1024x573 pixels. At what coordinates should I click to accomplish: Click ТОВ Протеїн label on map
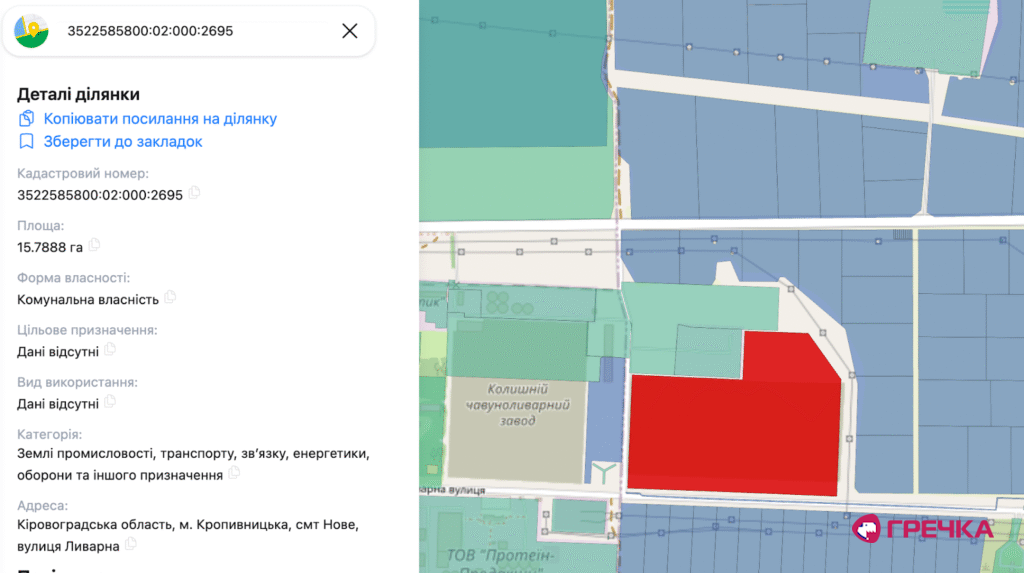[501, 557]
